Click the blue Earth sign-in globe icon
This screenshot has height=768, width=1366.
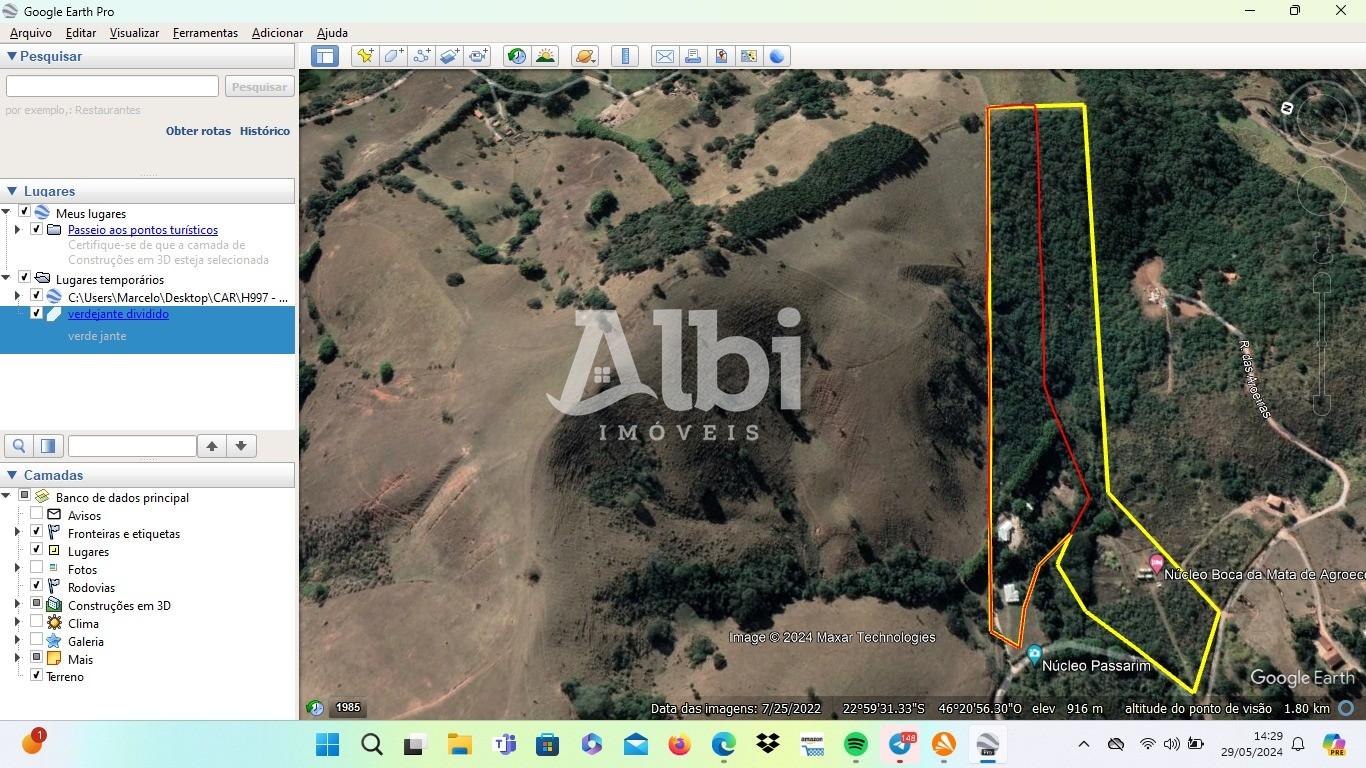777,56
